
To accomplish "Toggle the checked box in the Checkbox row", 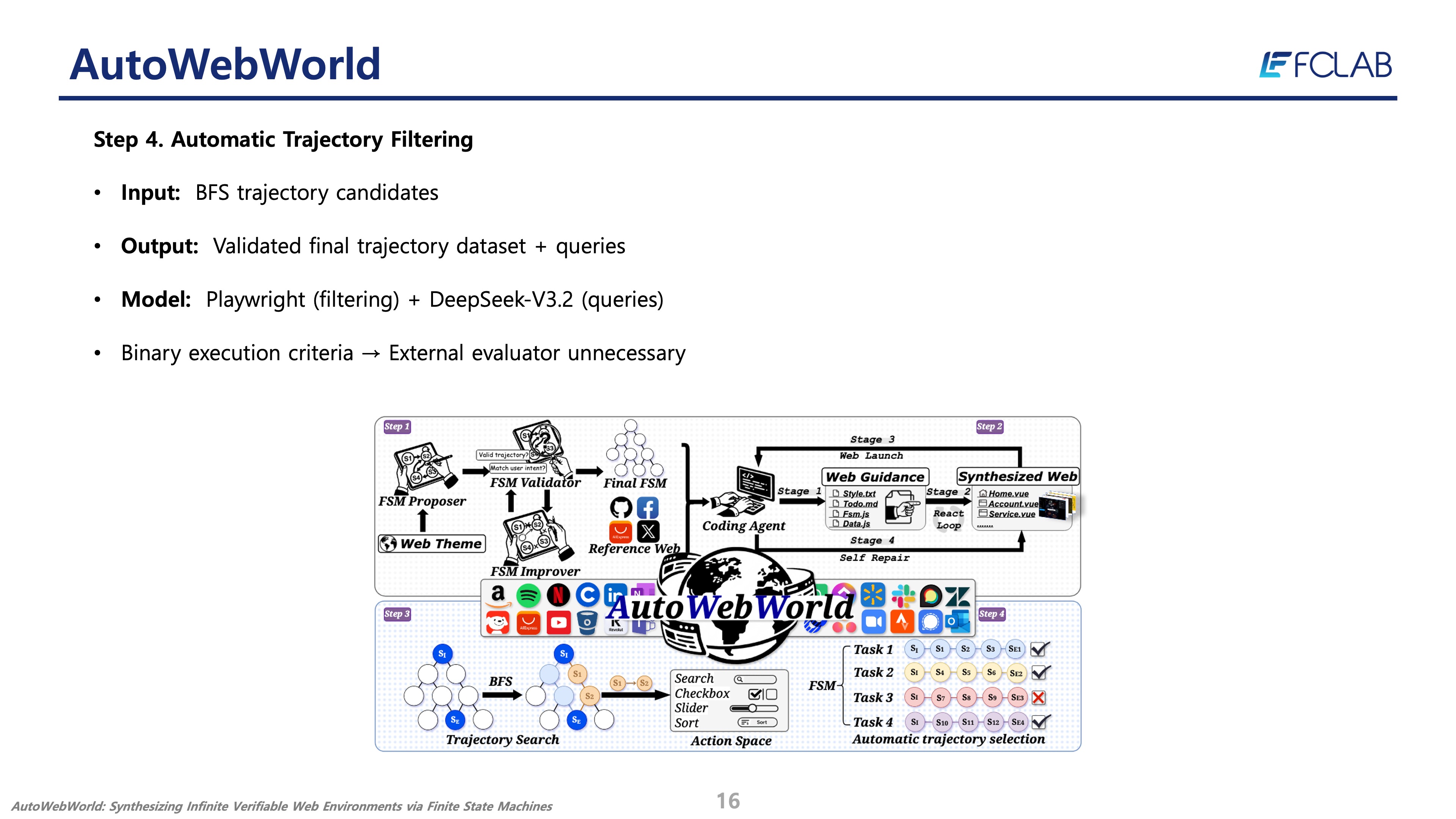I will (755, 694).
